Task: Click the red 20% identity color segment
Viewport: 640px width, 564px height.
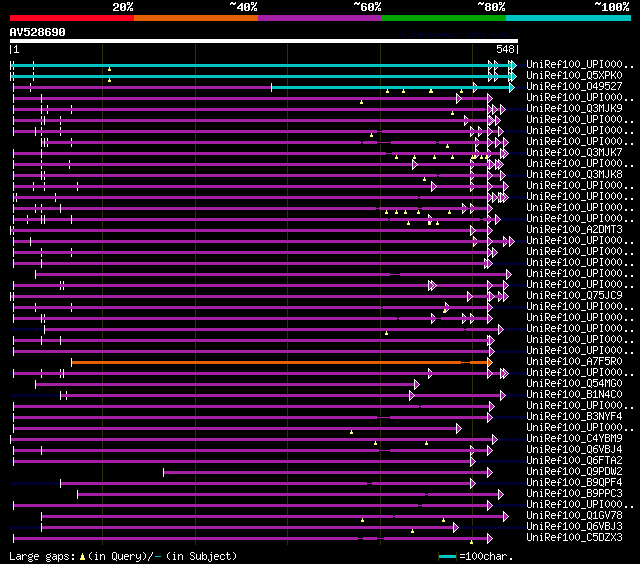Action: click(x=72, y=18)
